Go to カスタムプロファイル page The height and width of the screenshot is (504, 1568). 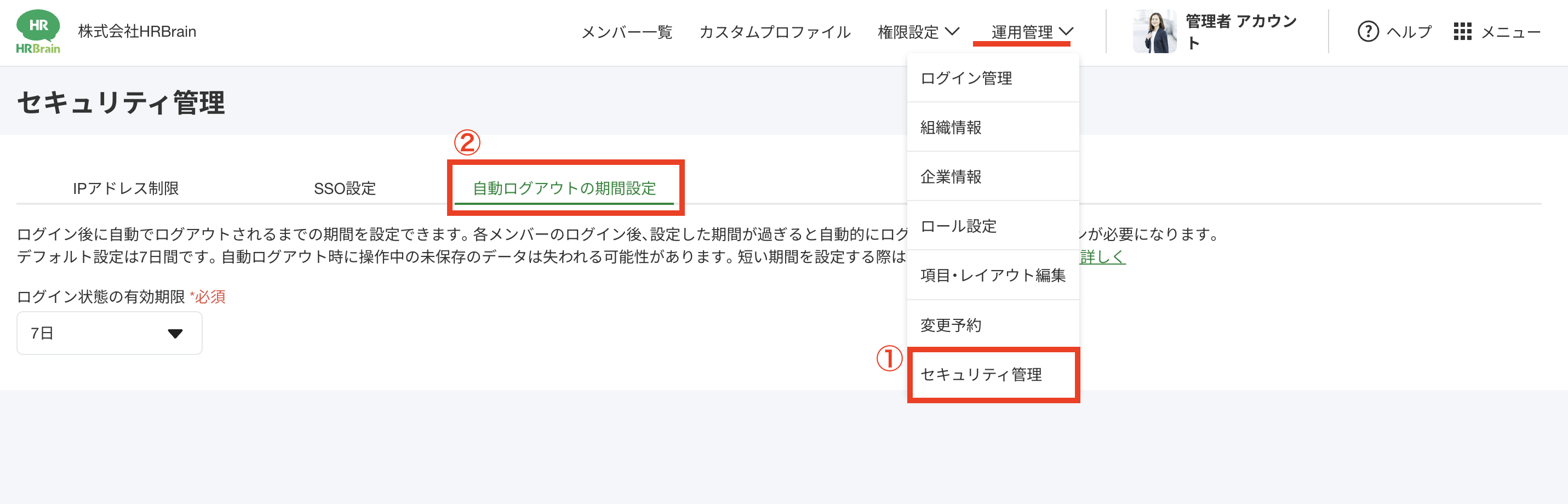[x=774, y=32]
